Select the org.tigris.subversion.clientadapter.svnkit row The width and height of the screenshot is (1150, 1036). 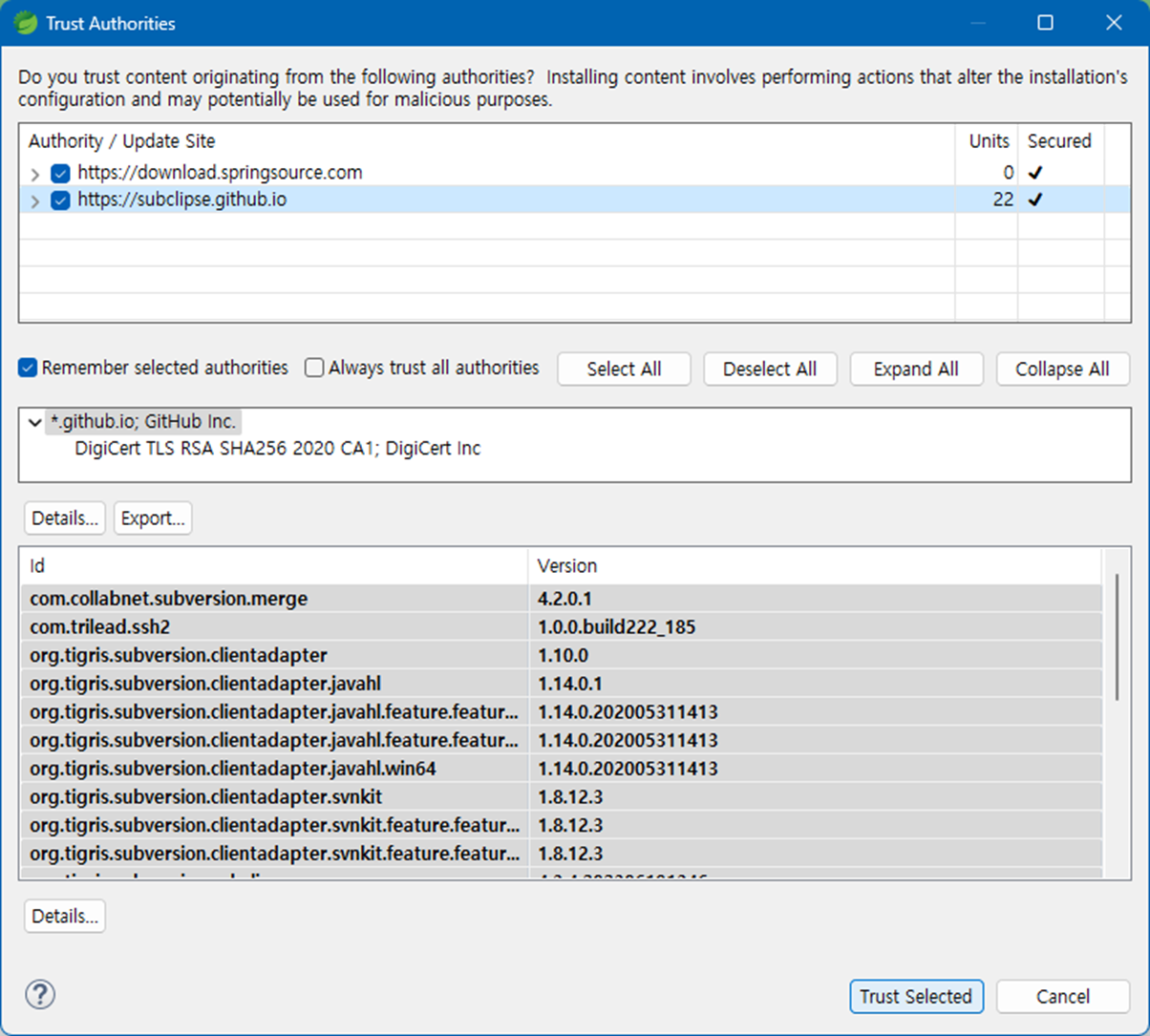coord(562,796)
